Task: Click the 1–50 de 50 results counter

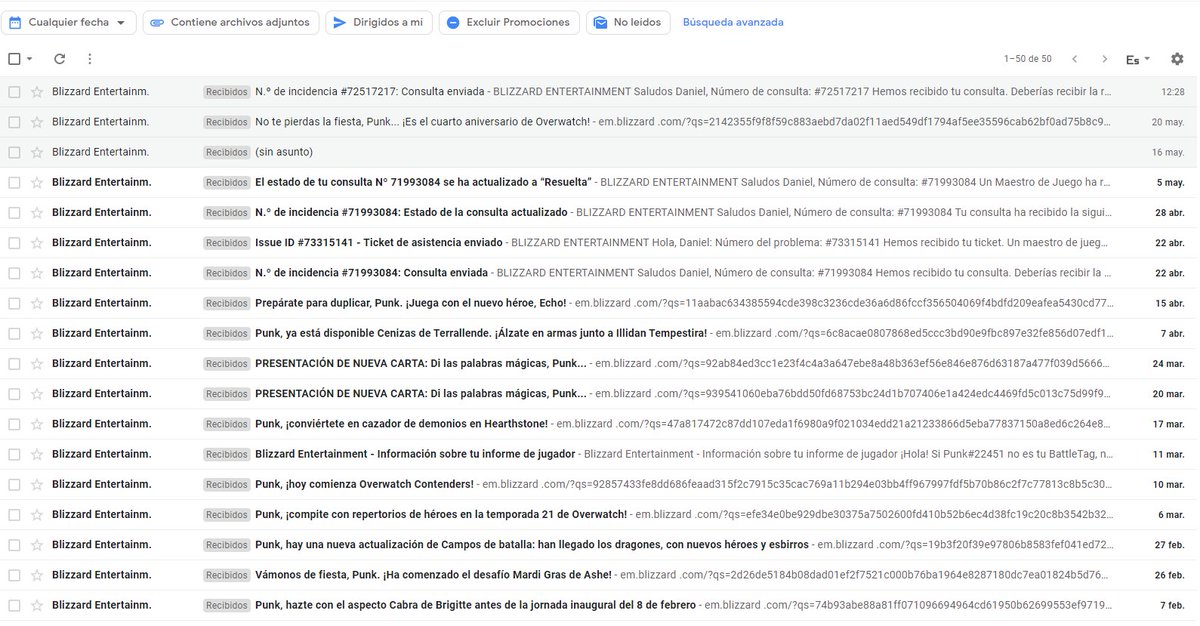Action: pyautogui.click(x=1028, y=60)
